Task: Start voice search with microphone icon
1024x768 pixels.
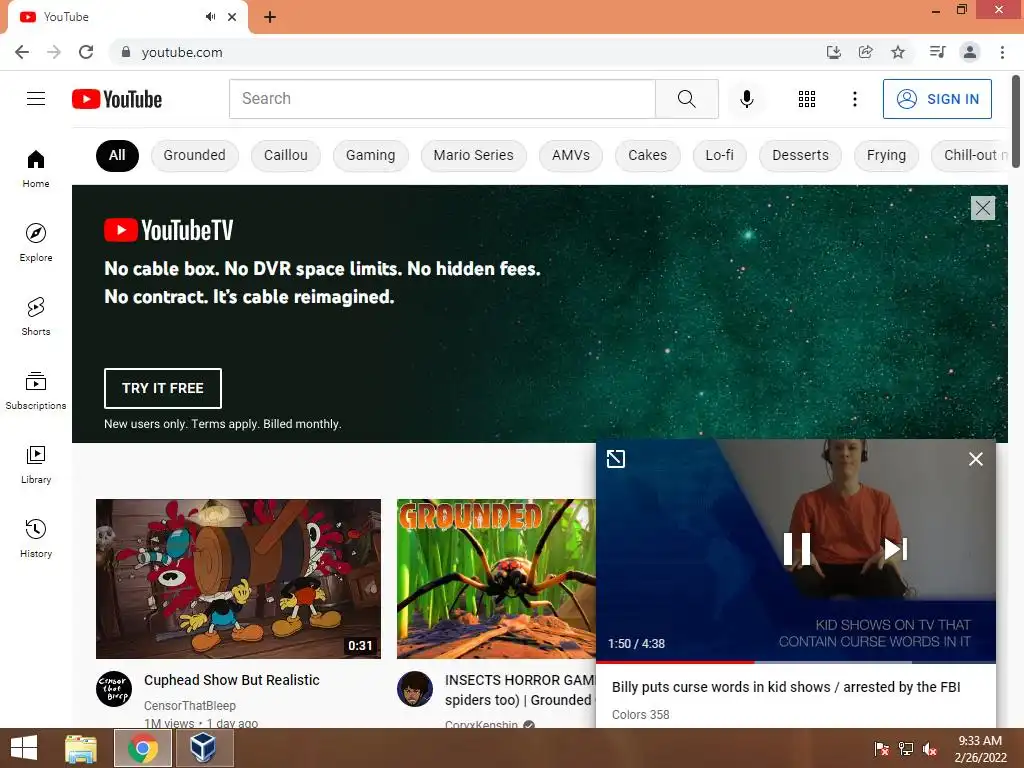Action: (746, 99)
